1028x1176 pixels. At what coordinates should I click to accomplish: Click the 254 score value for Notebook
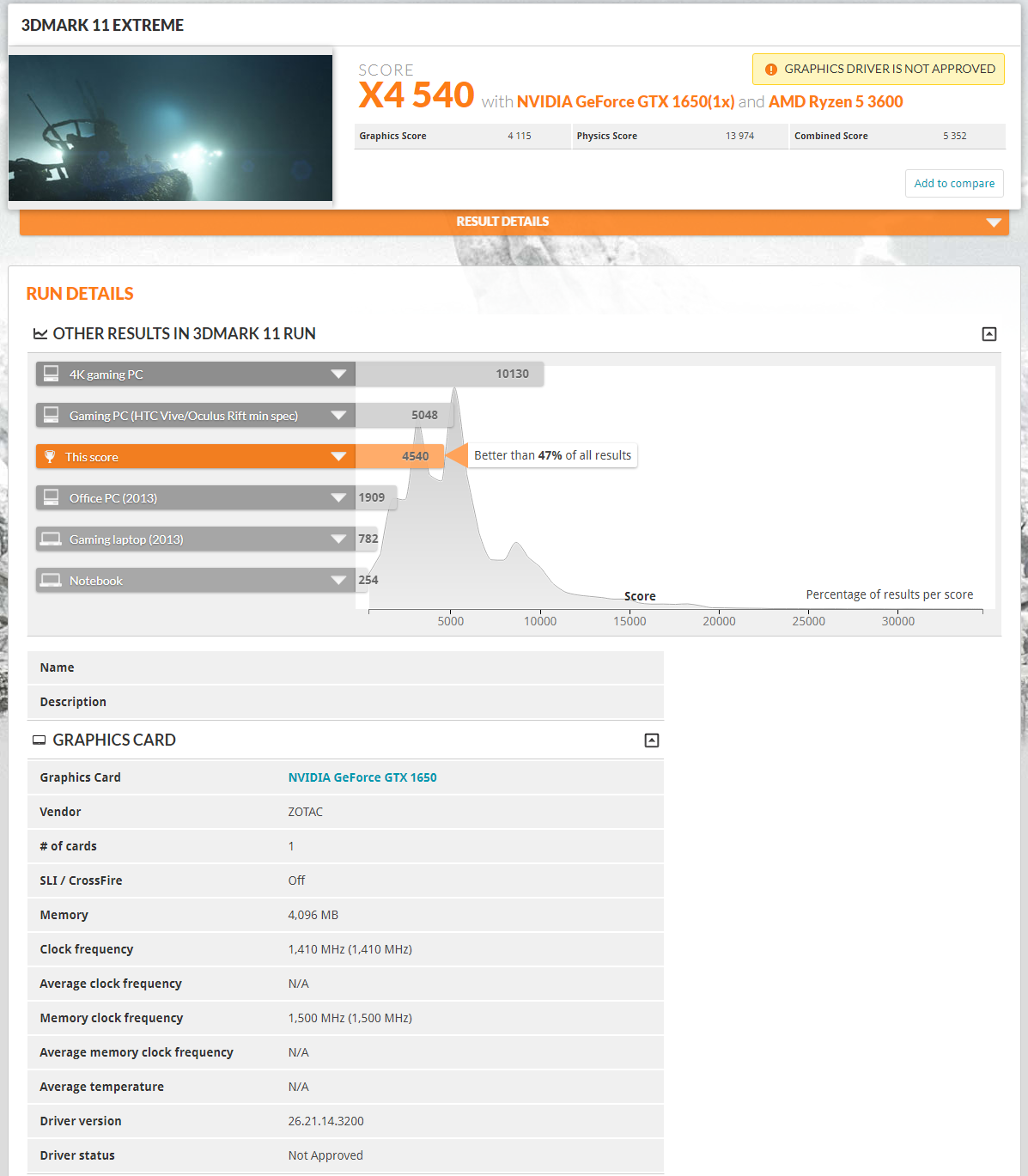368,580
